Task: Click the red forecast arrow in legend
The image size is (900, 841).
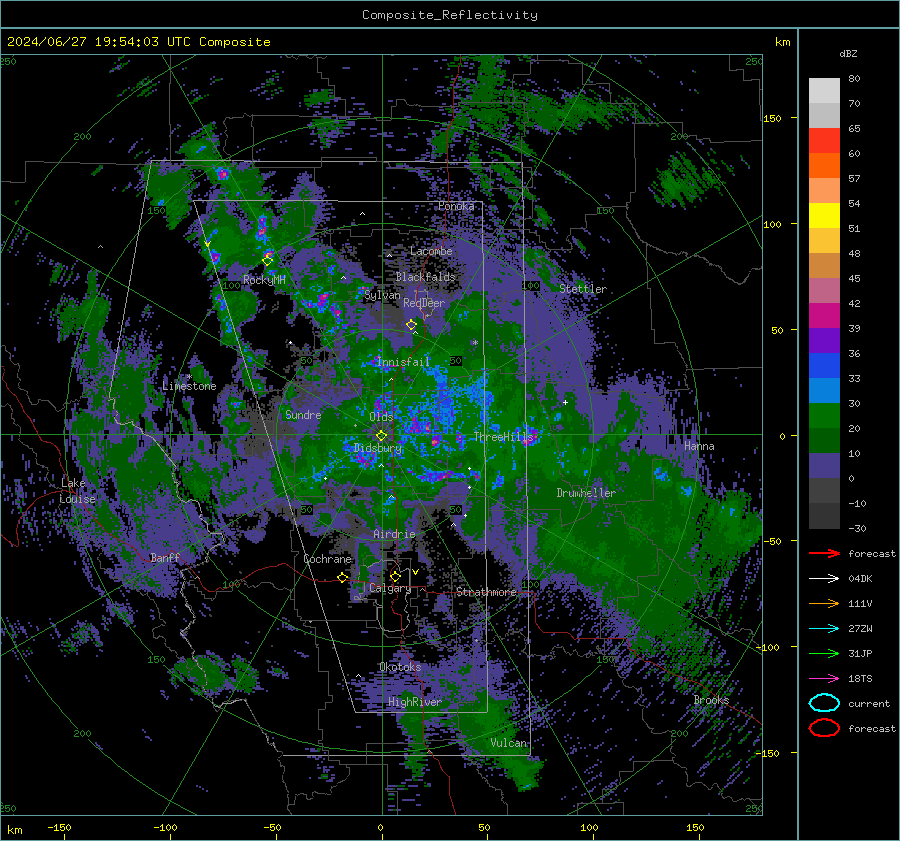Action: (824, 553)
